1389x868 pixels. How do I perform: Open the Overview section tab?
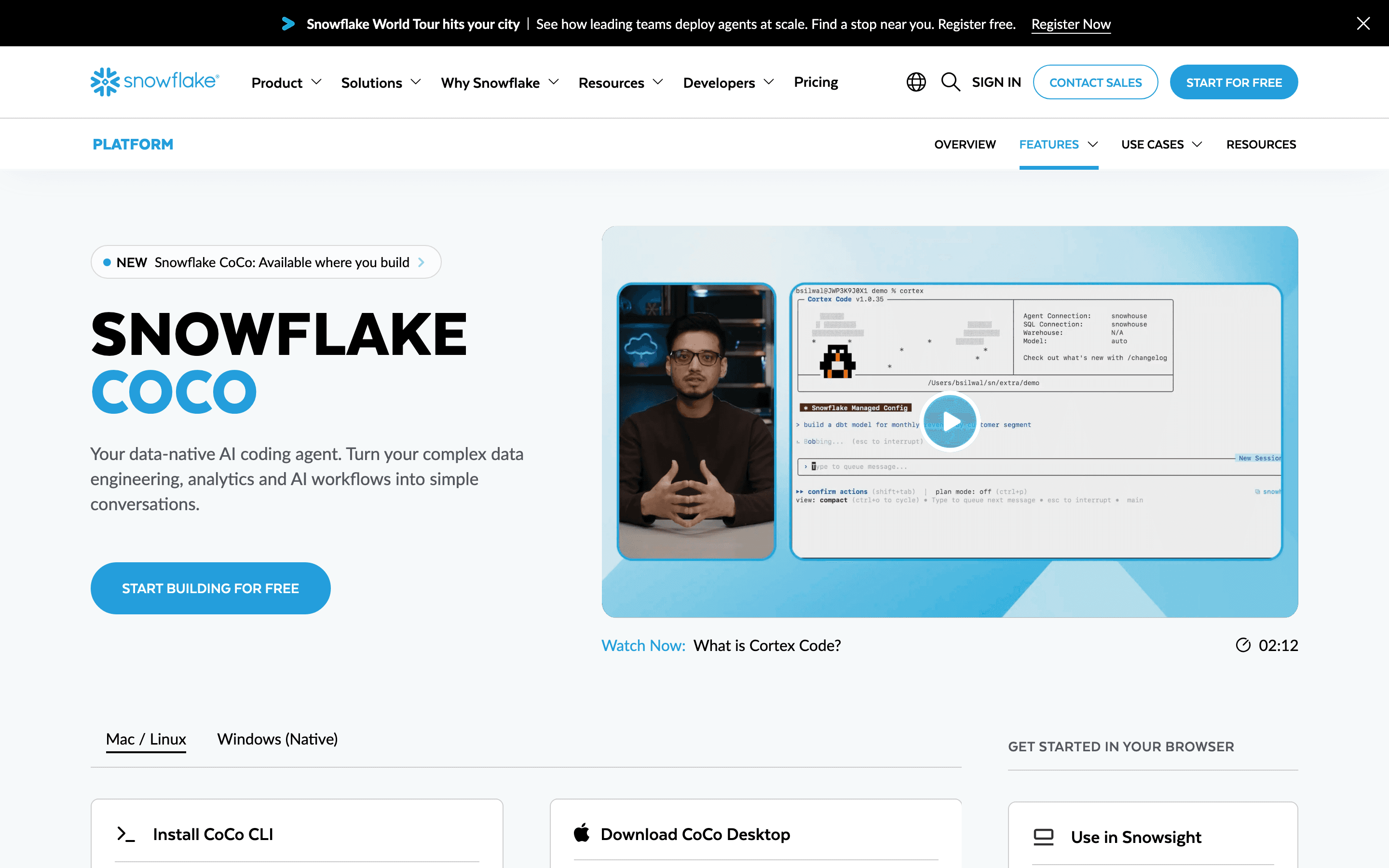(x=965, y=144)
